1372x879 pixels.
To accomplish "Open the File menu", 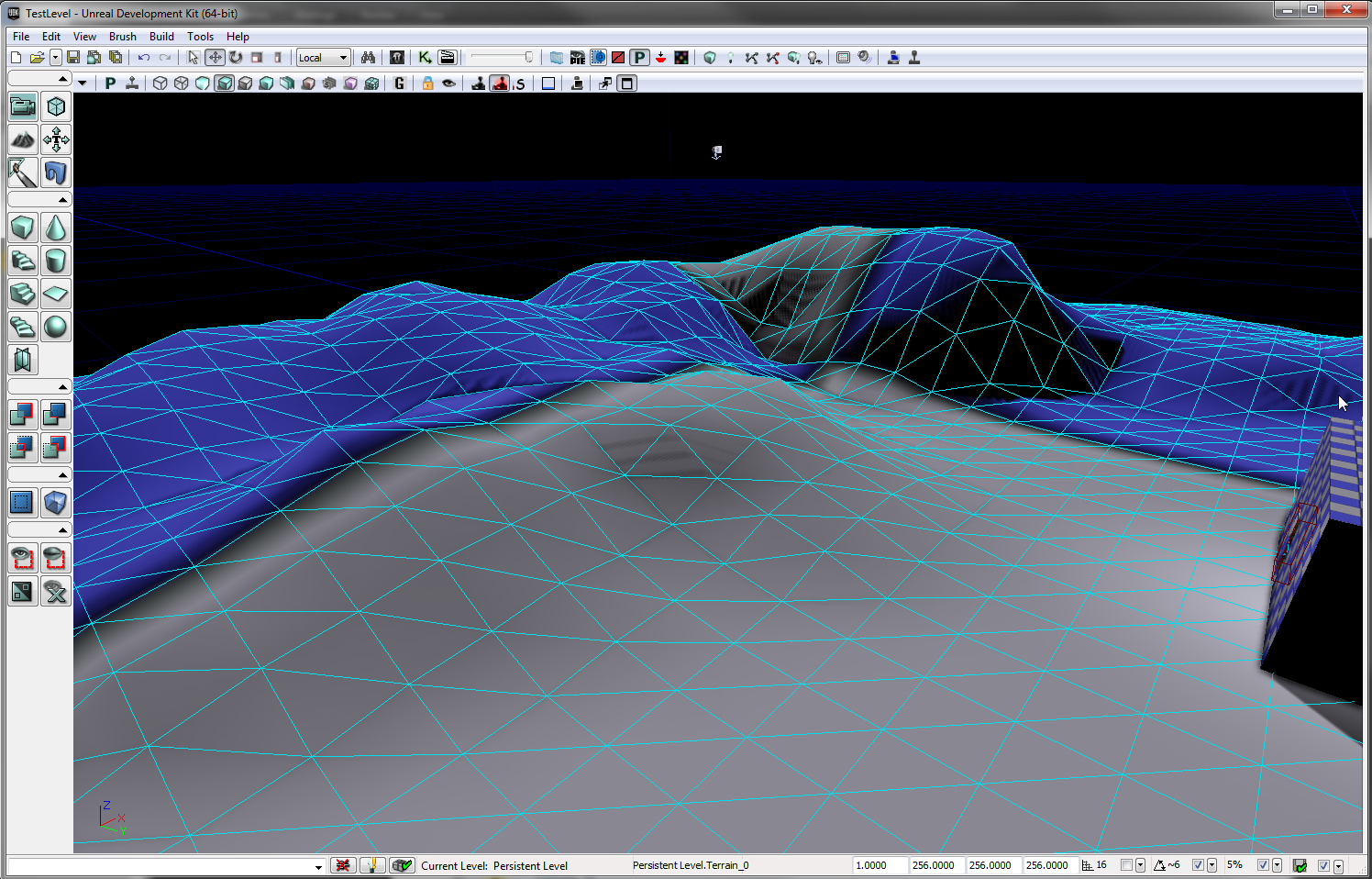I will pyautogui.click(x=21, y=37).
